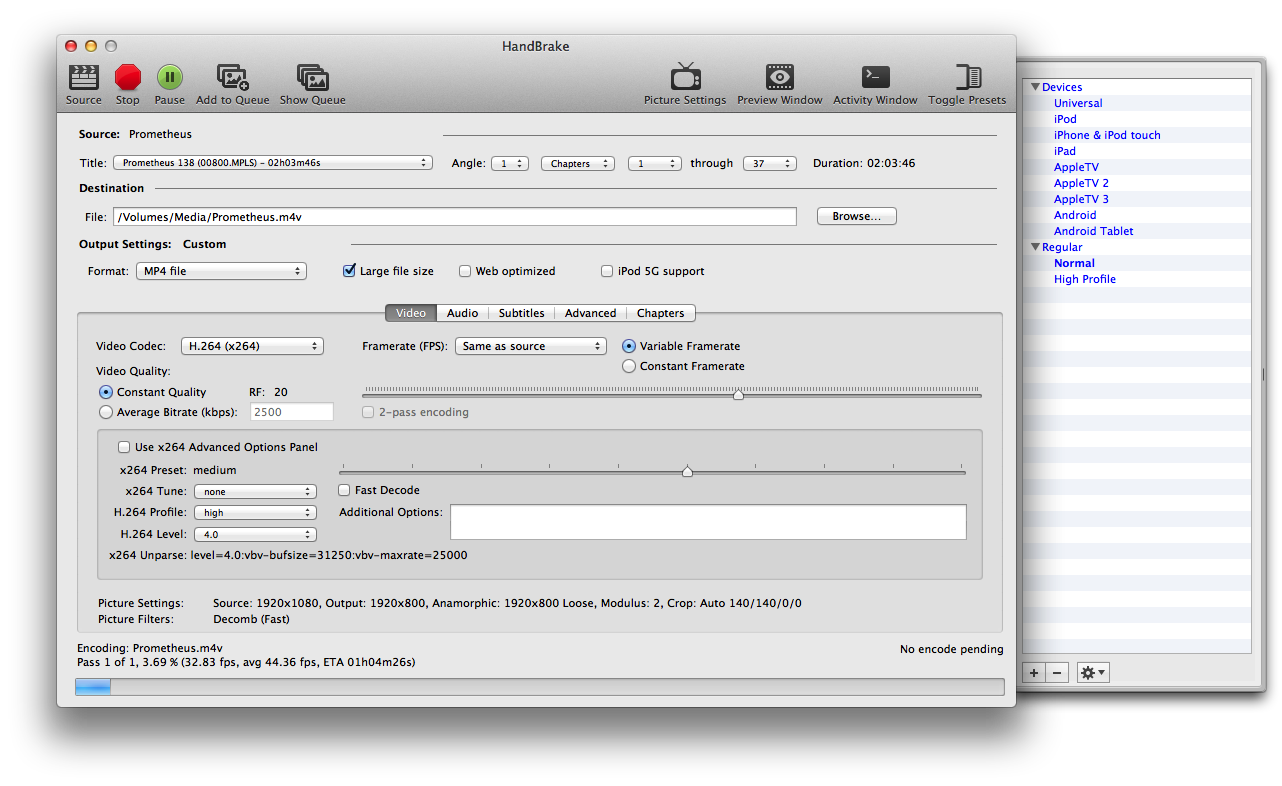
Task: Open the presets gear menu
Action: click(x=1092, y=673)
